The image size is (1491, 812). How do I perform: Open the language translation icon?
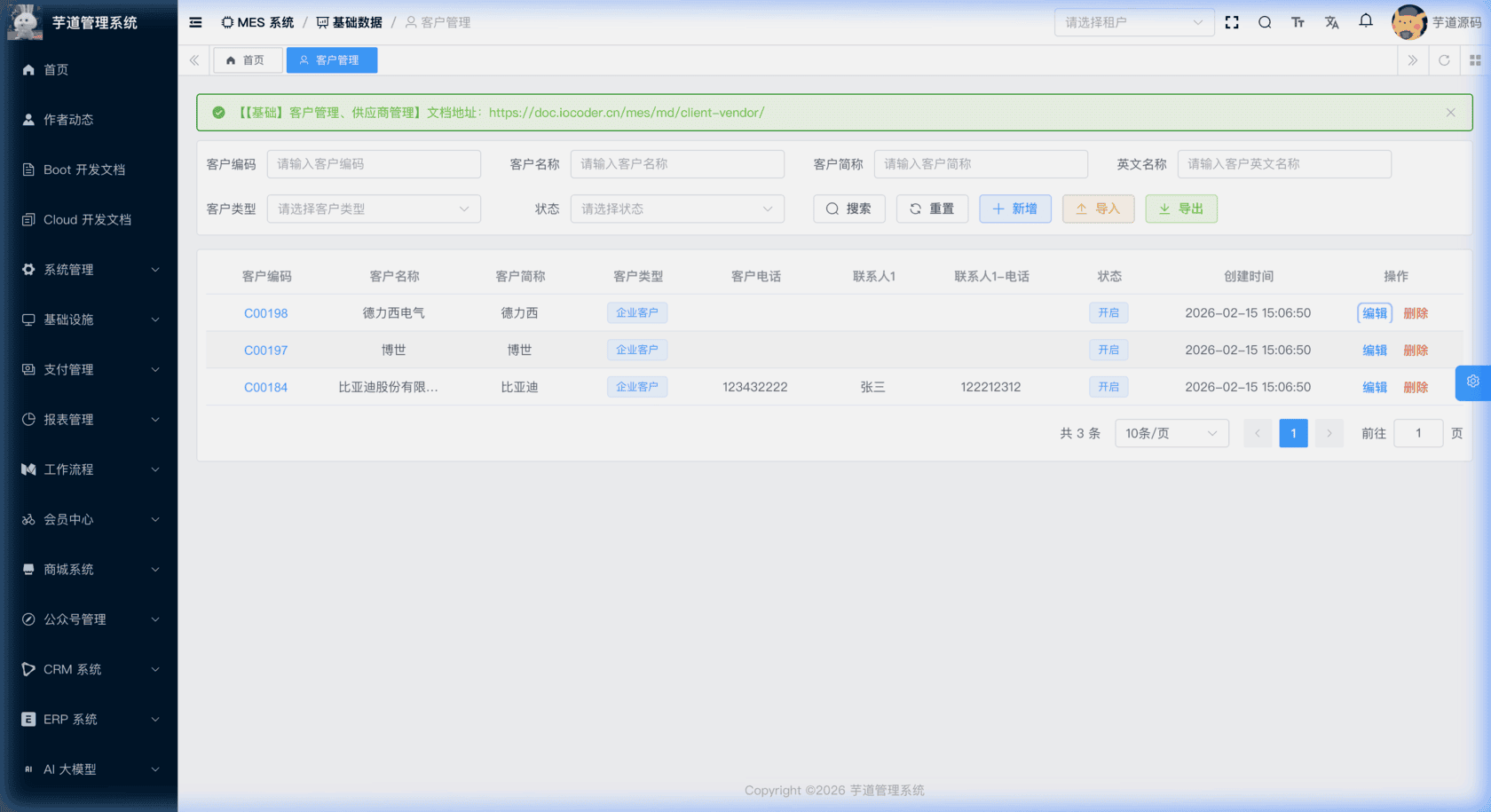(1331, 22)
